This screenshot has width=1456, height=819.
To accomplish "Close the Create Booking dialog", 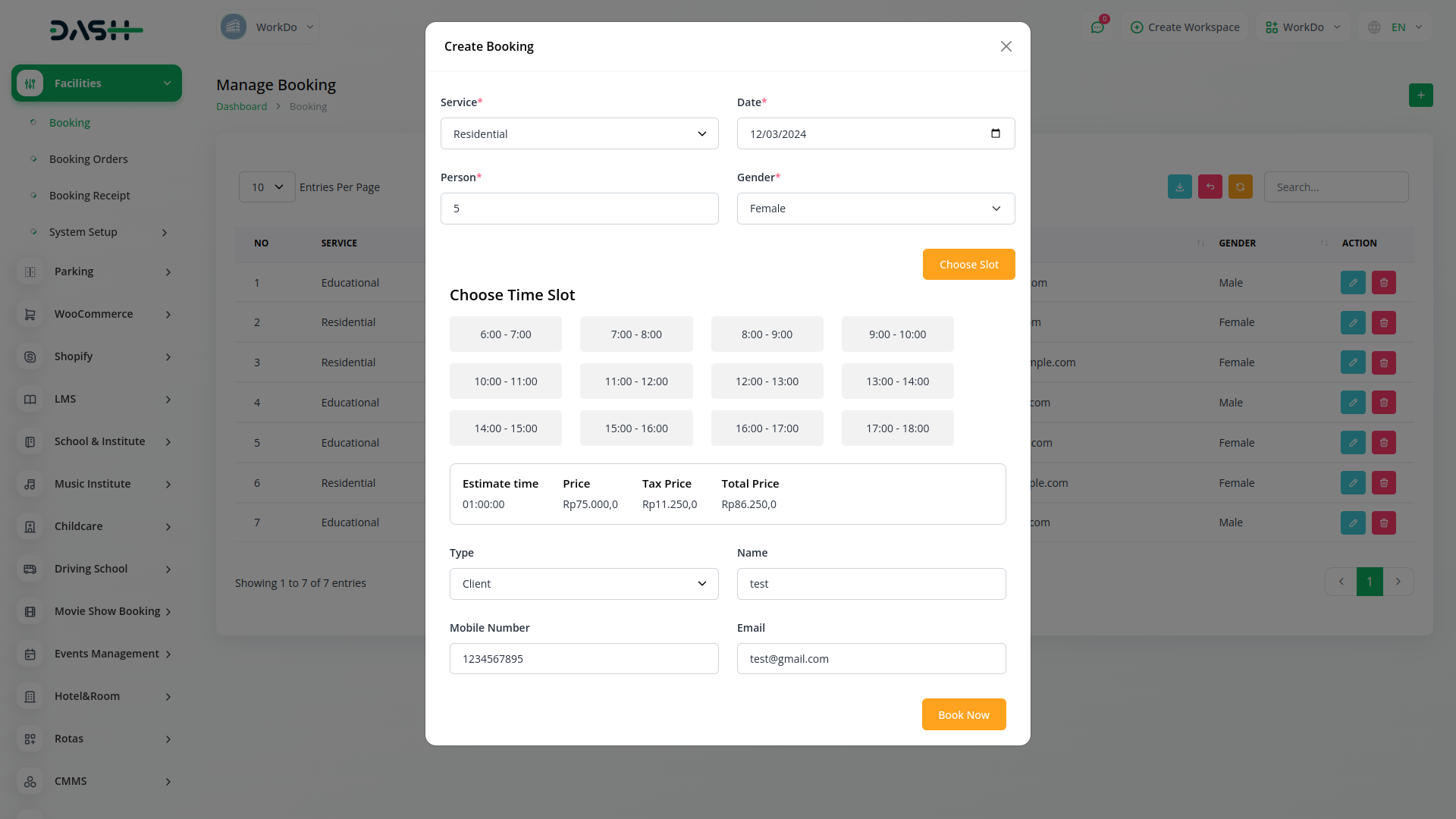I will (x=1006, y=46).
